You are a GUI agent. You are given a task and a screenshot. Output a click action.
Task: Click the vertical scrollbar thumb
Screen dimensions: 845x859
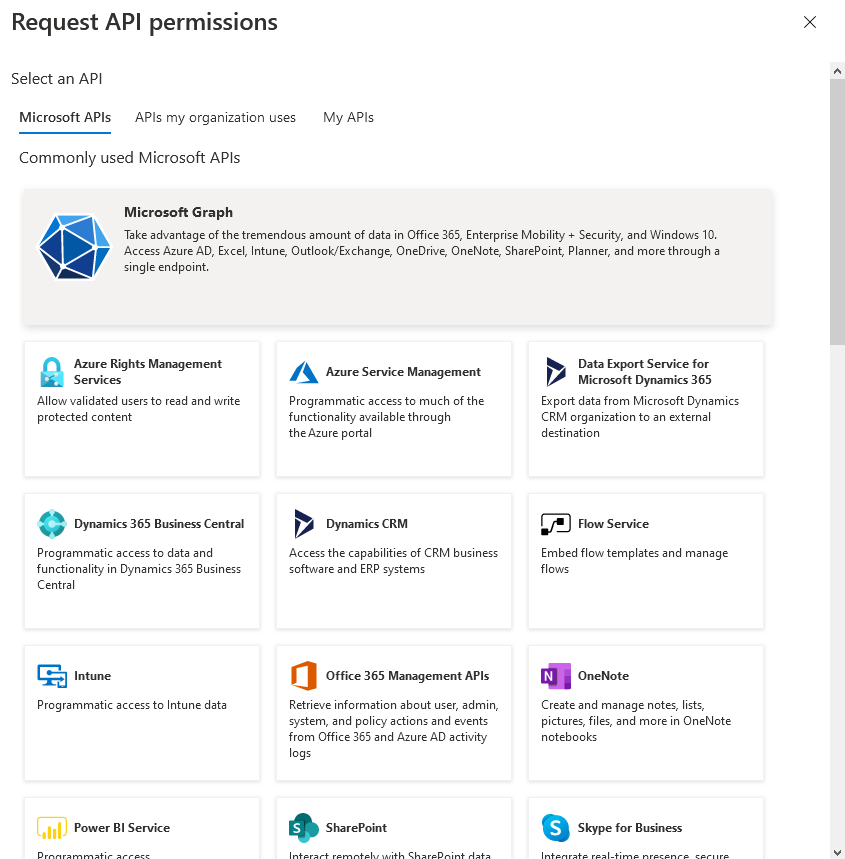point(837,210)
